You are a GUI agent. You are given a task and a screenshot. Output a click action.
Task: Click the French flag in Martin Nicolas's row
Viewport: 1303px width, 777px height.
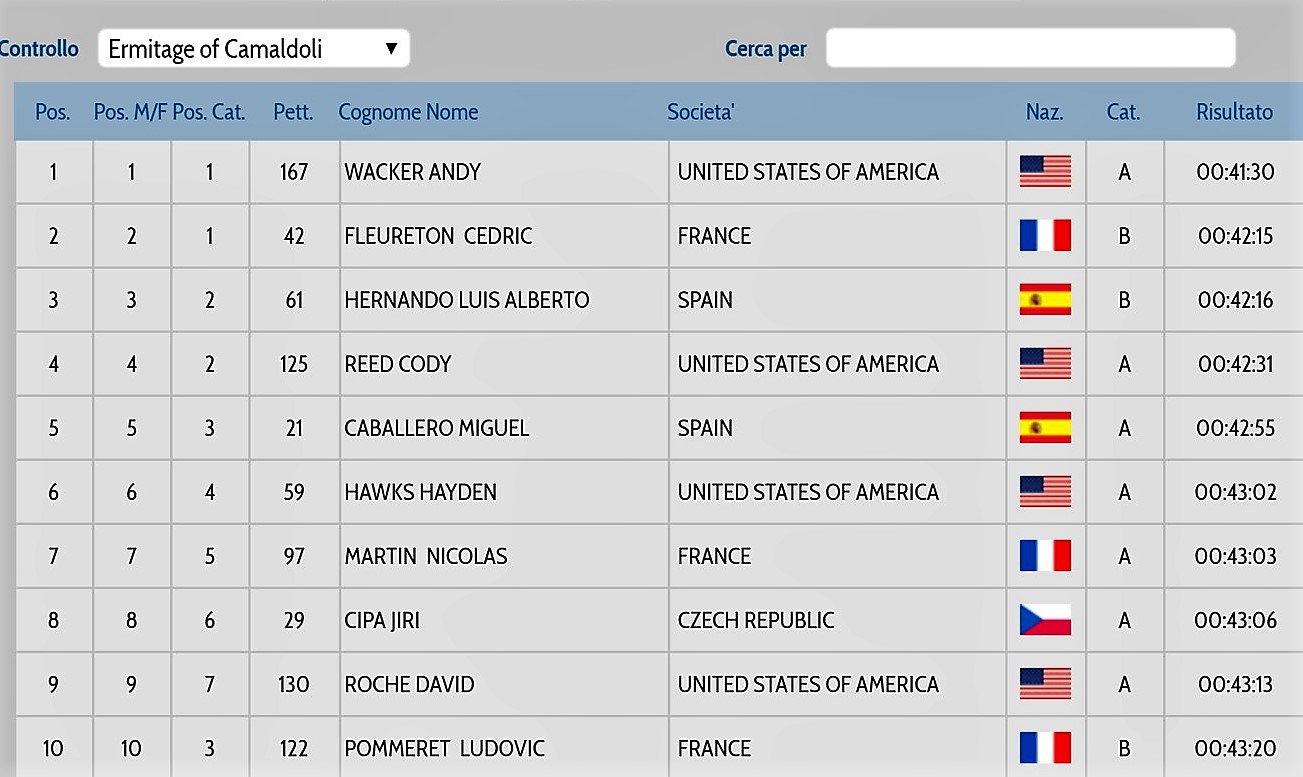coord(1045,556)
